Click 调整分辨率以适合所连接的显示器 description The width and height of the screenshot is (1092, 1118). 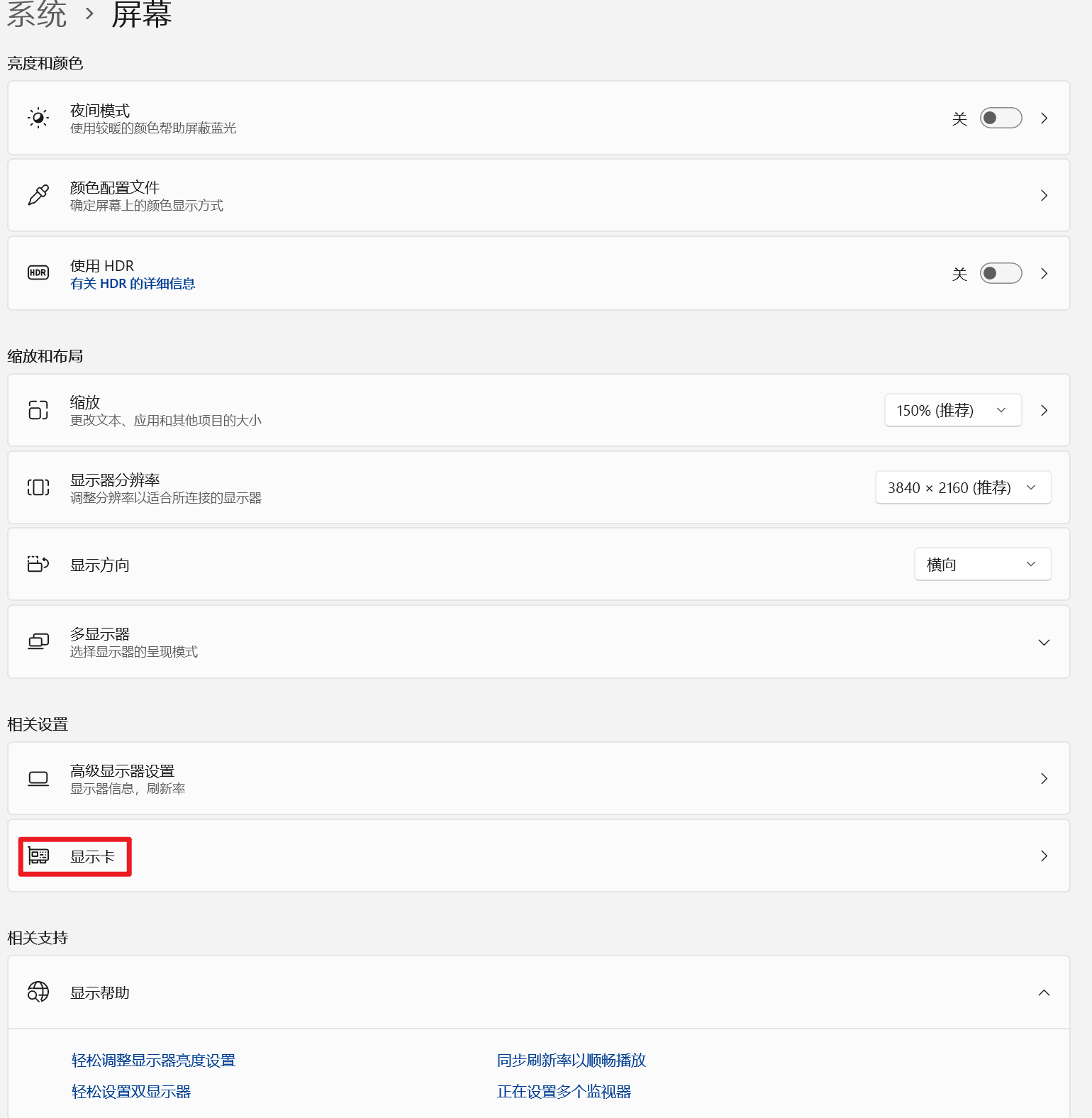point(166,498)
